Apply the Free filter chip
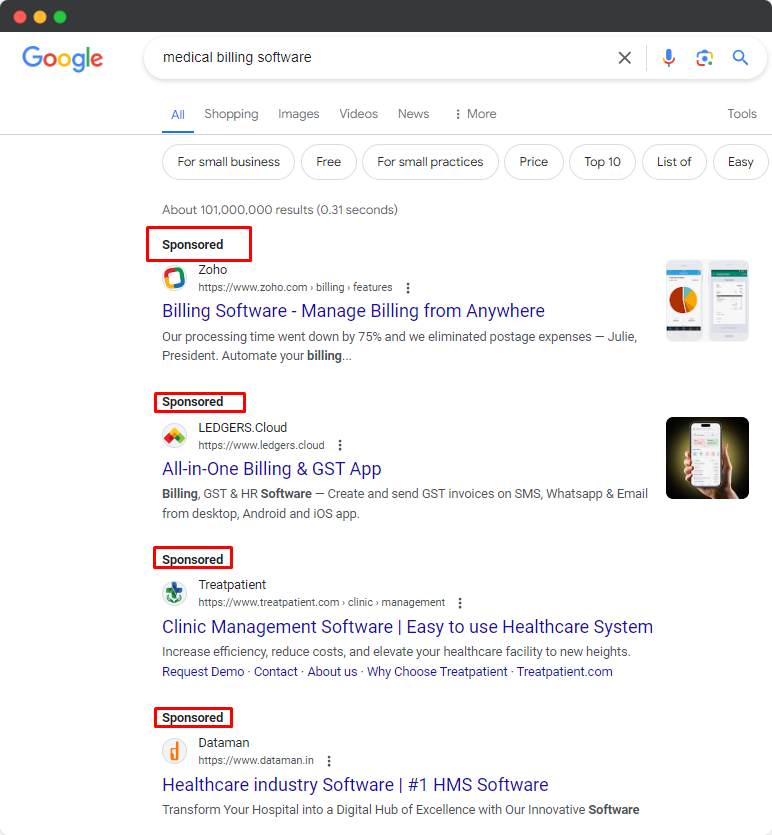Image resolution: width=772 pixels, height=835 pixels. 328,162
